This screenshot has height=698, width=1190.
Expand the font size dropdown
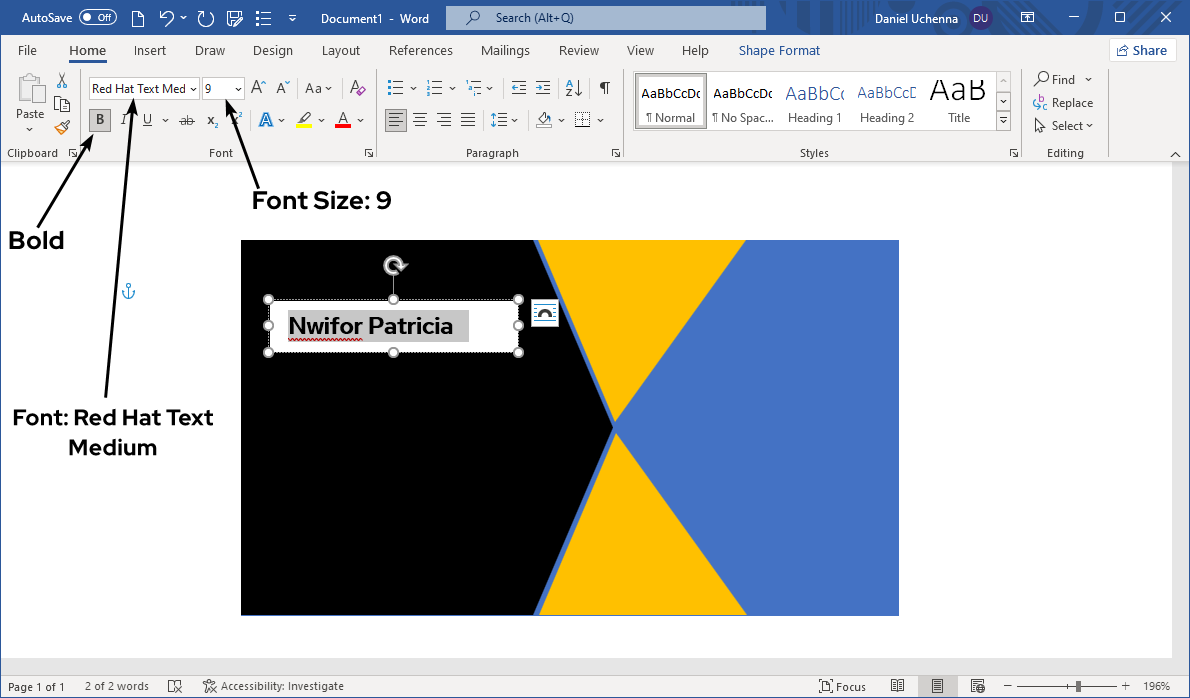[238, 89]
